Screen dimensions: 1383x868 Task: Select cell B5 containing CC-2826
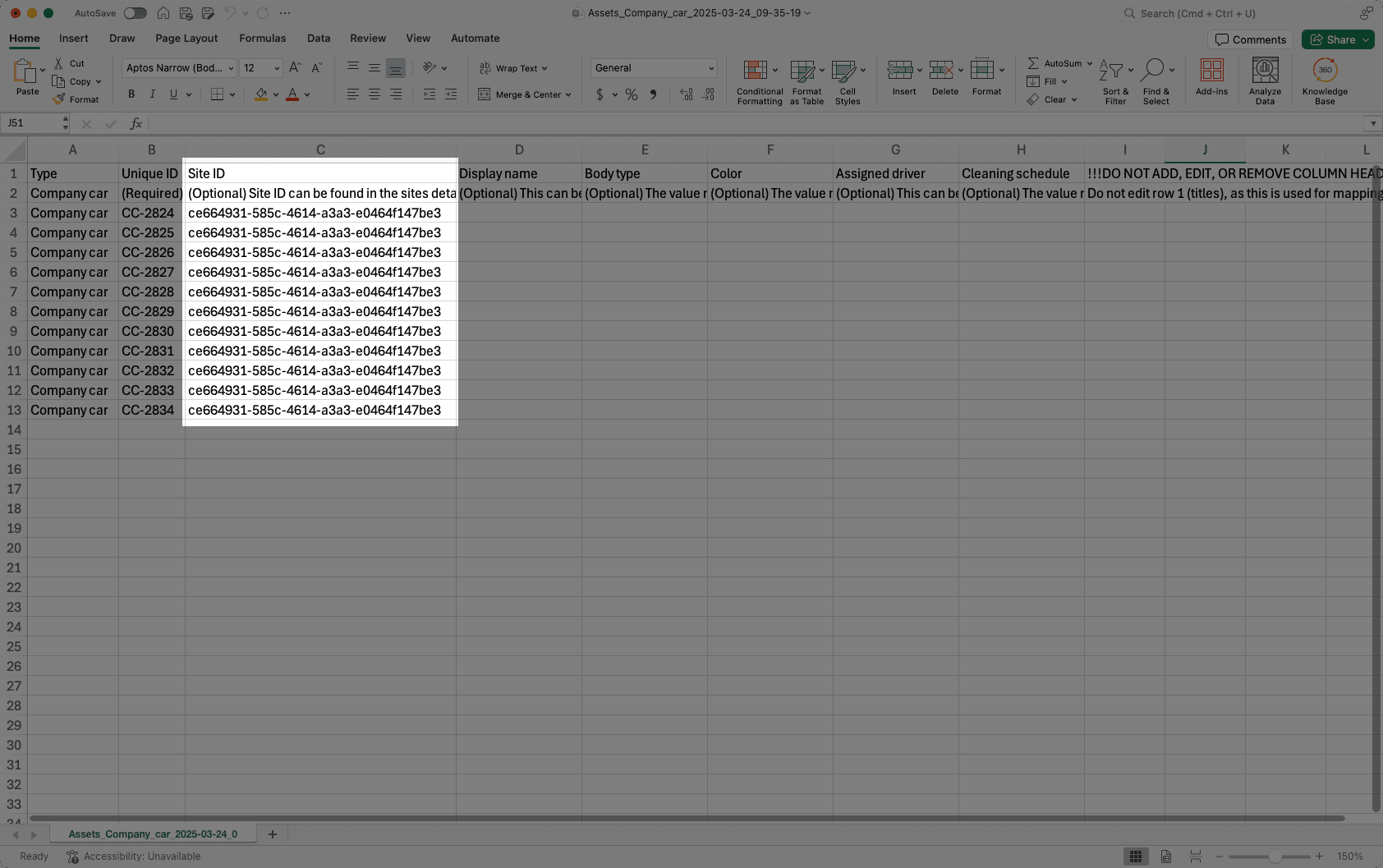(151, 252)
